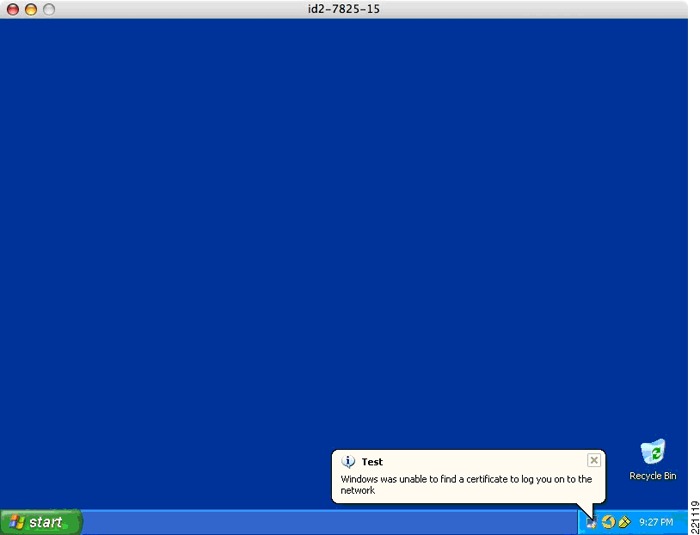Click the 9:27 PM system clock
Viewport: 700px width, 535px height.
(656, 522)
